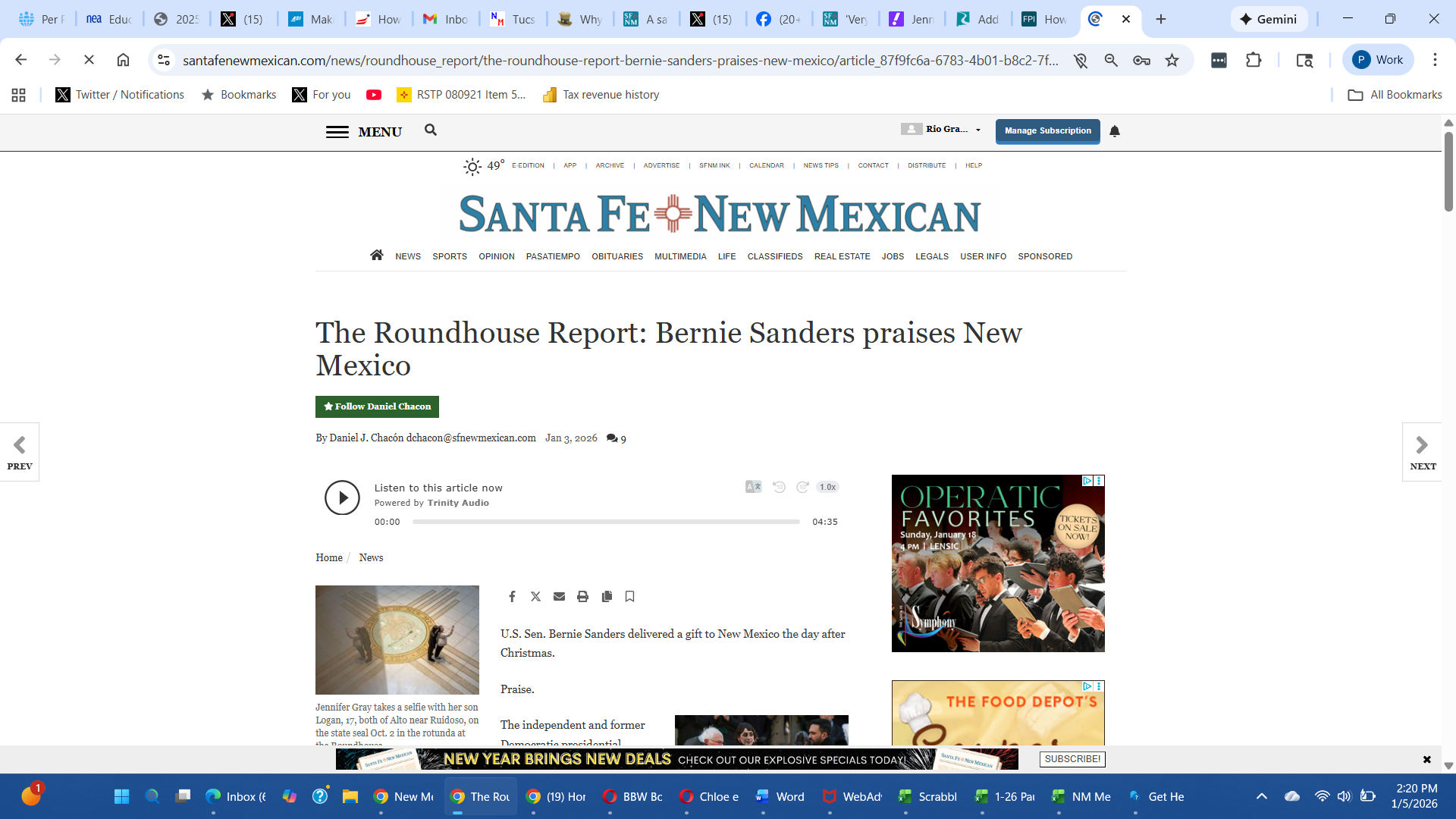The width and height of the screenshot is (1456, 819).
Task: Click the Manage Subscription button
Action: (1047, 130)
